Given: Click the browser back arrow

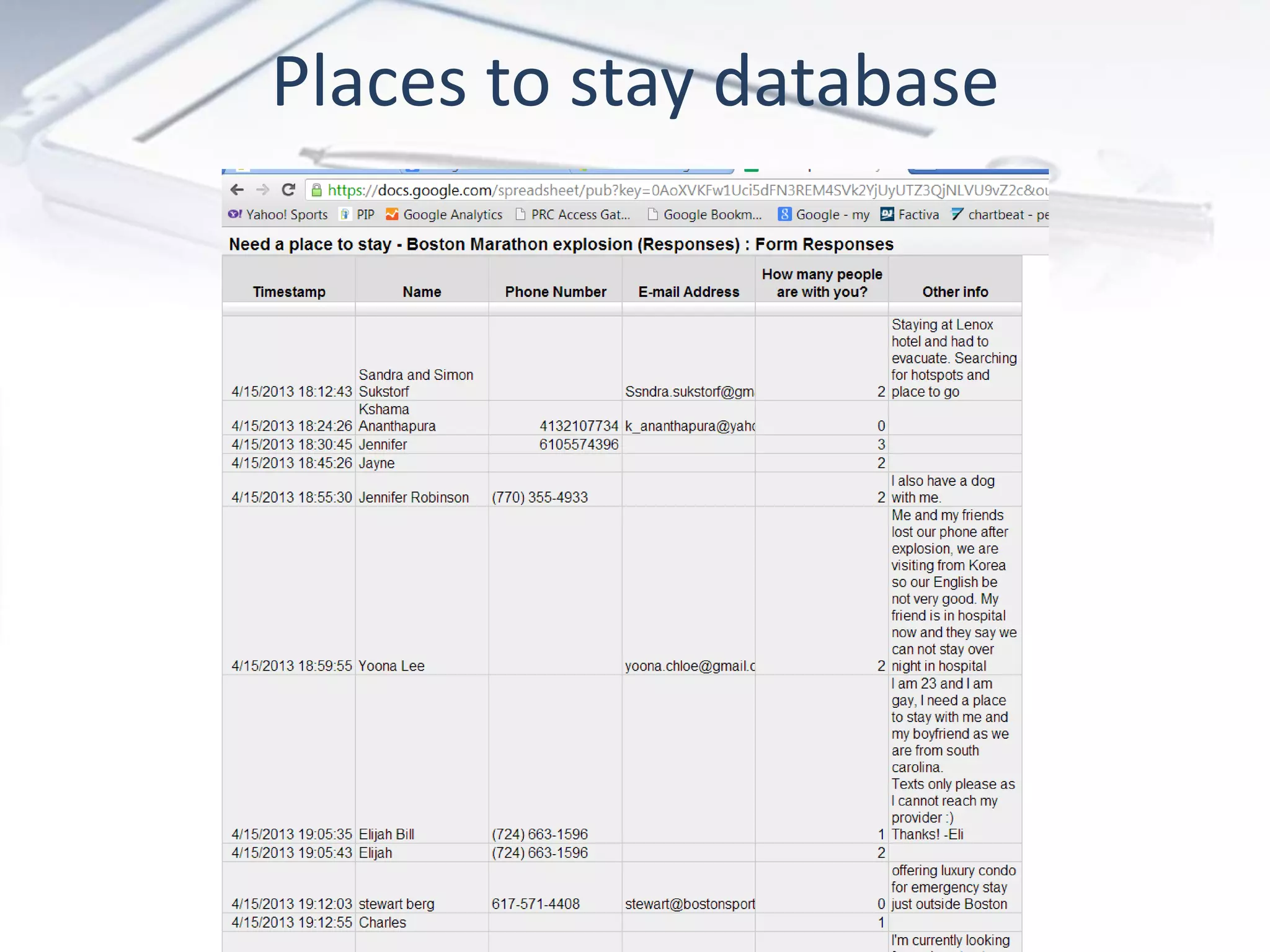Looking at the screenshot, I should (x=237, y=190).
